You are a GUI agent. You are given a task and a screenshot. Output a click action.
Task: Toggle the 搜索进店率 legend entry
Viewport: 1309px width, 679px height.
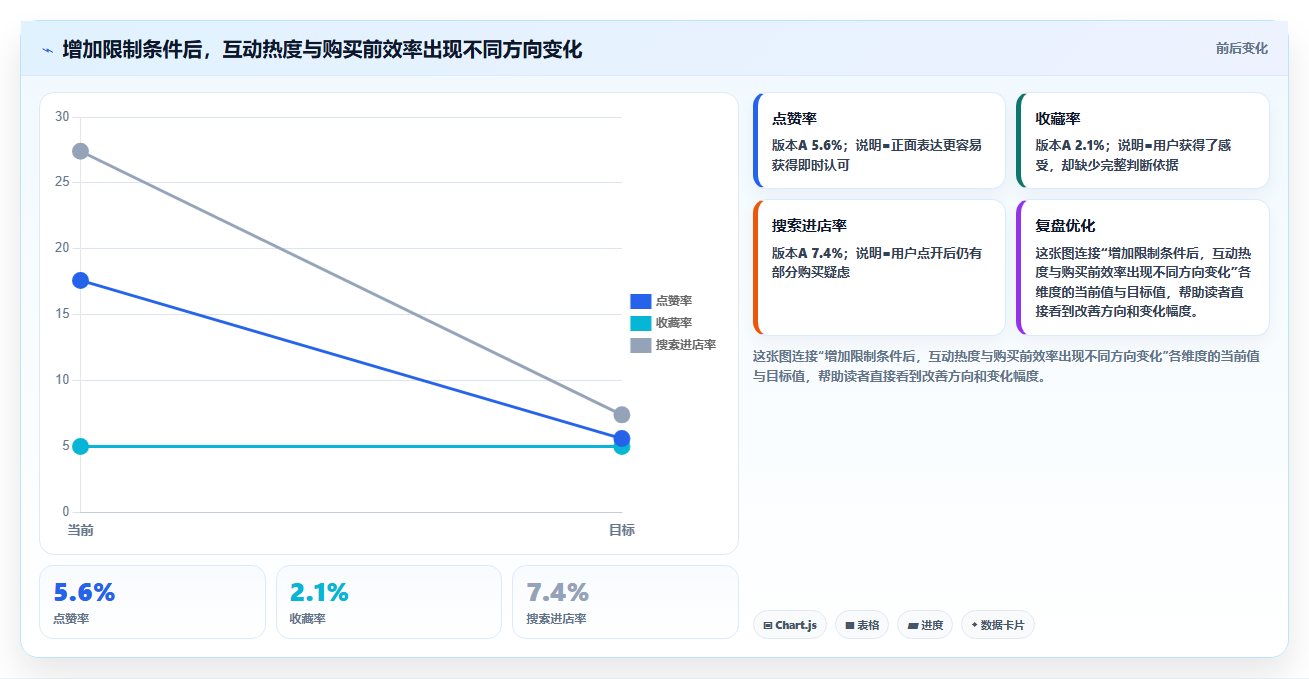pyautogui.click(x=673, y=345)
